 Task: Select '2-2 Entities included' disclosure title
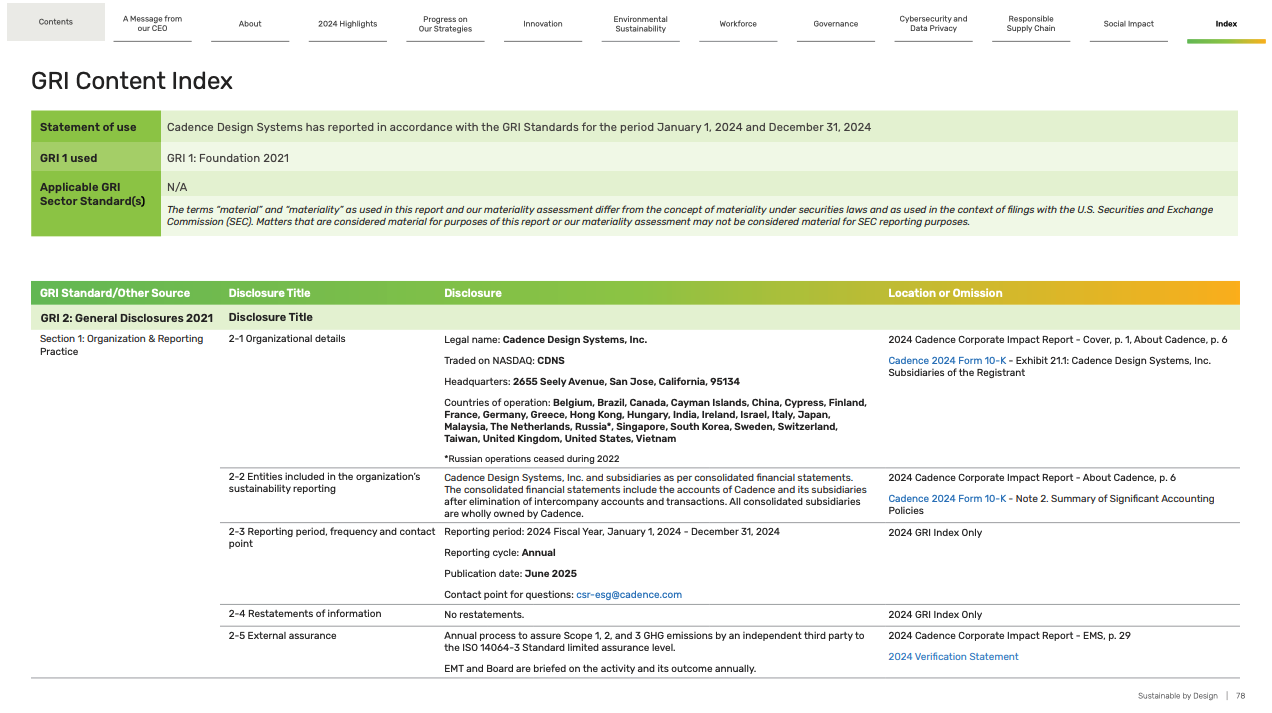[x=324, y=483]
